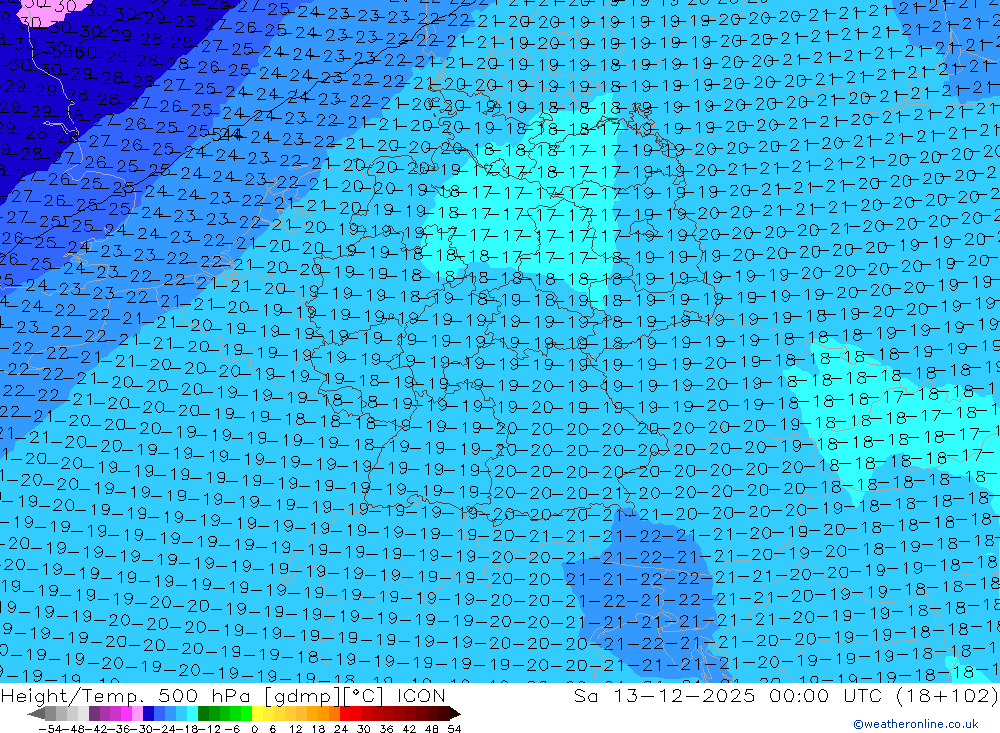Click the '[°C]' unit label
The image size is (1000, 733).
(x=364, y=696)
